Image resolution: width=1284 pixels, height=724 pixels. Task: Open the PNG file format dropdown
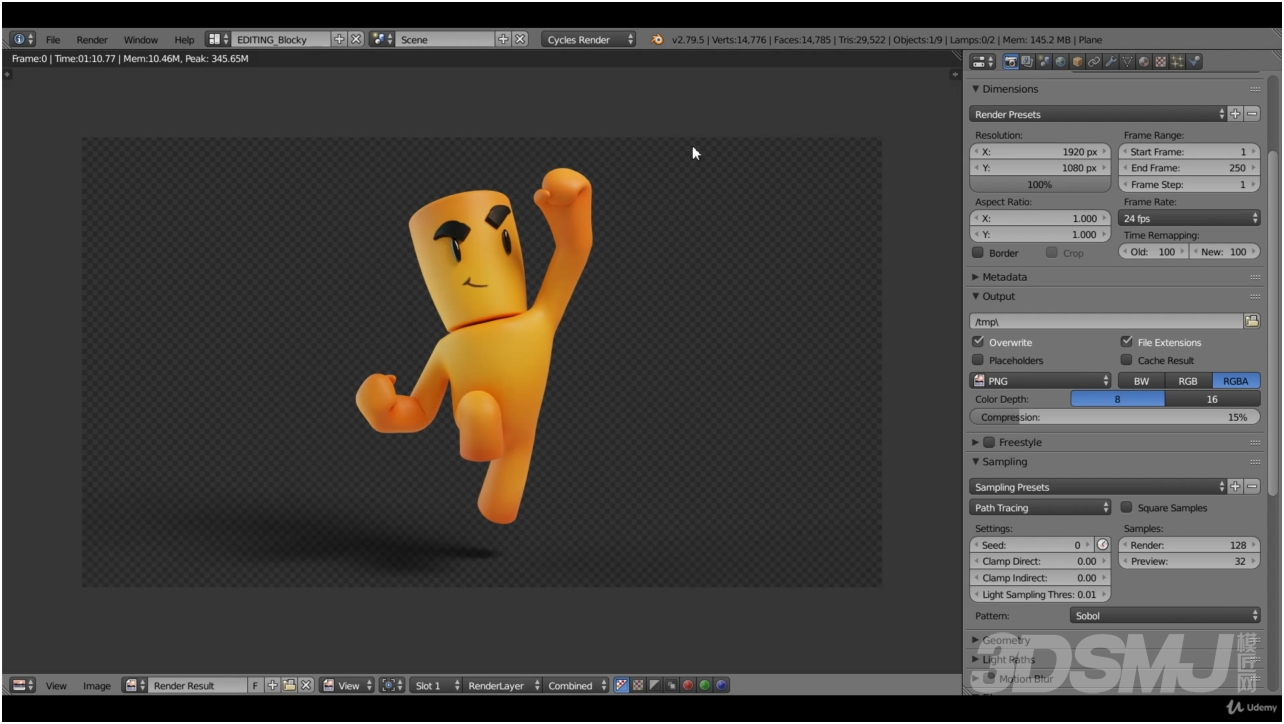pyautogui.click(x=1040, y=381)
